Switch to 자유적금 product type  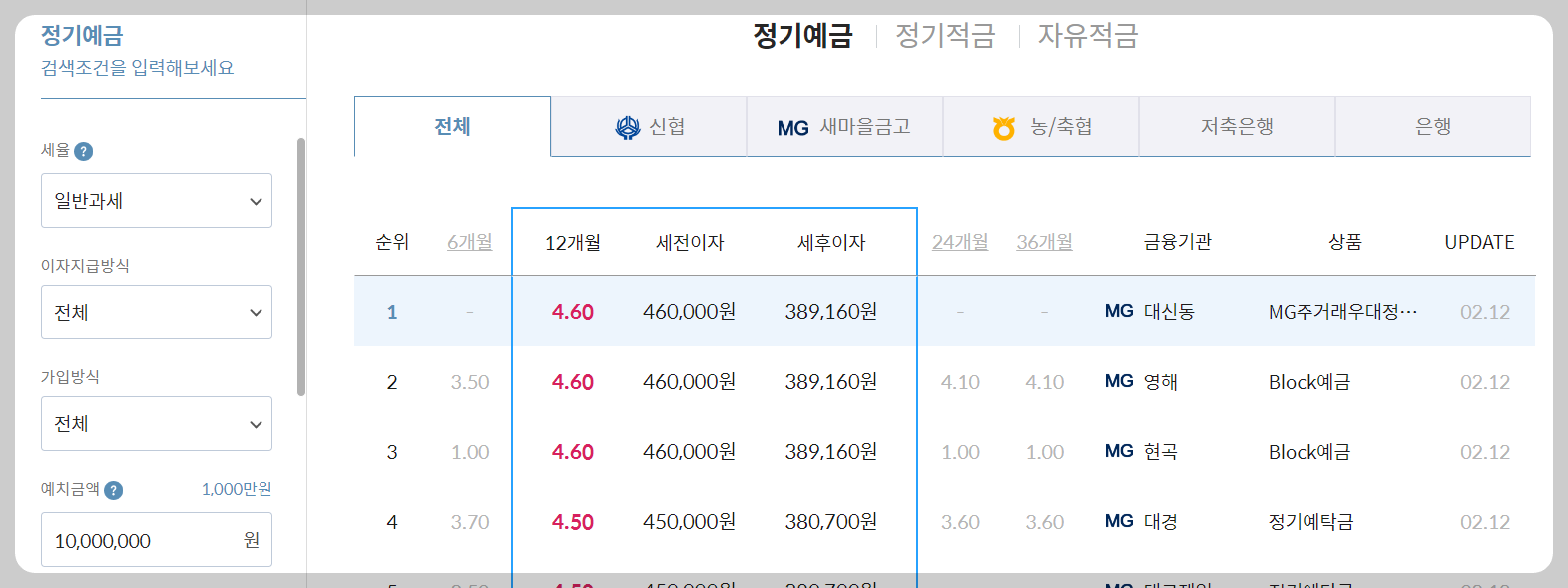1088,36
